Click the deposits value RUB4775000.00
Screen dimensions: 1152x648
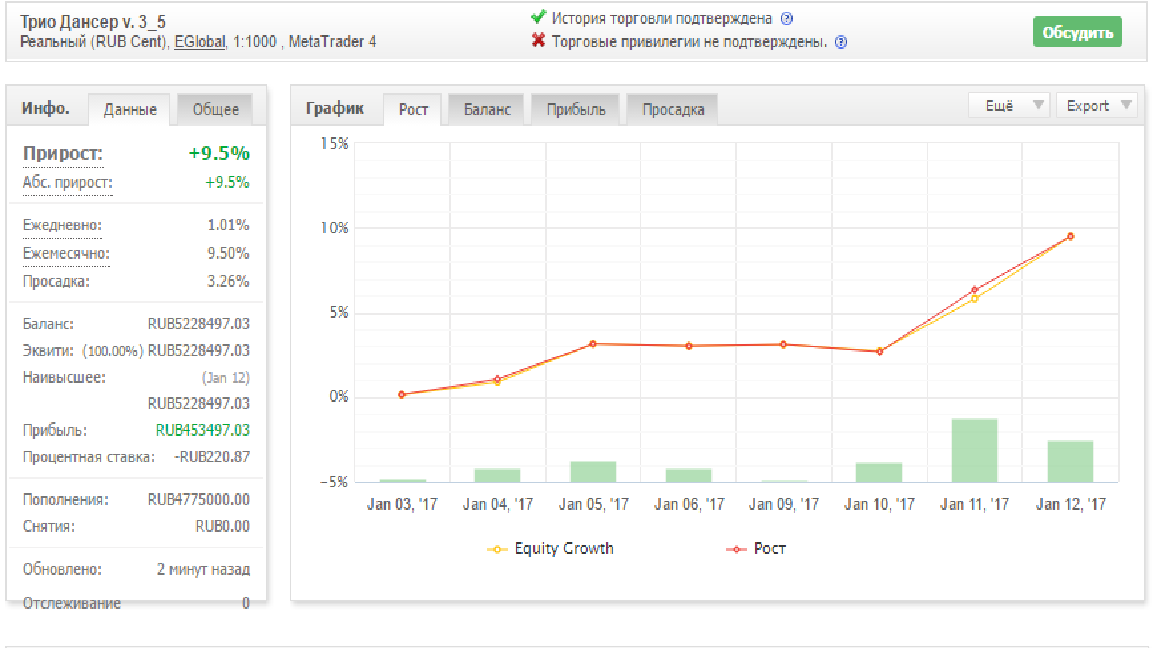[199, 500]
